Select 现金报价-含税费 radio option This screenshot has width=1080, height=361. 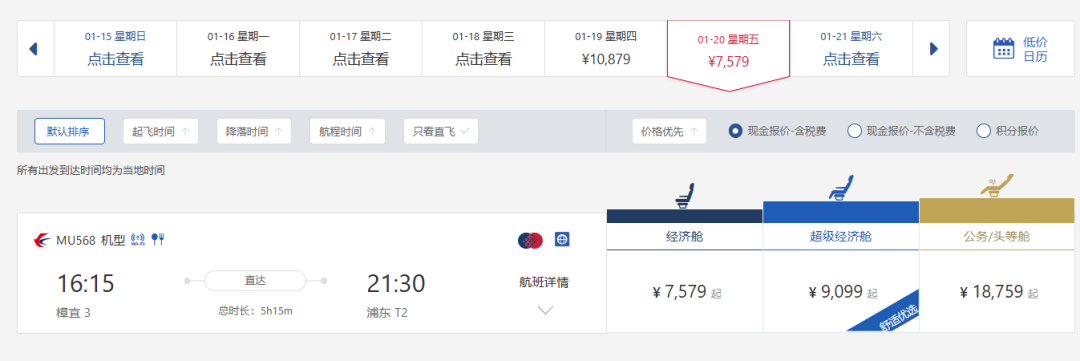[x=736, y=131]
